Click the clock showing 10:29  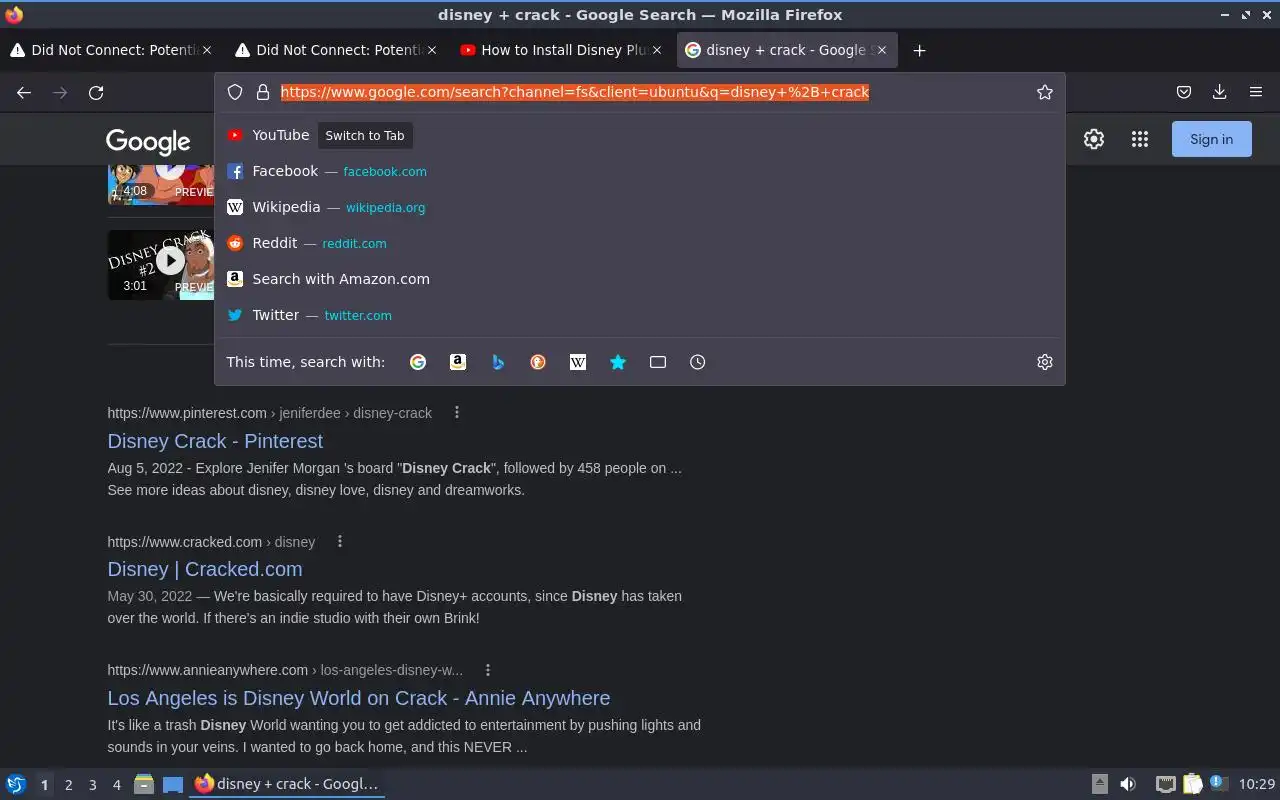[1257, 784]
